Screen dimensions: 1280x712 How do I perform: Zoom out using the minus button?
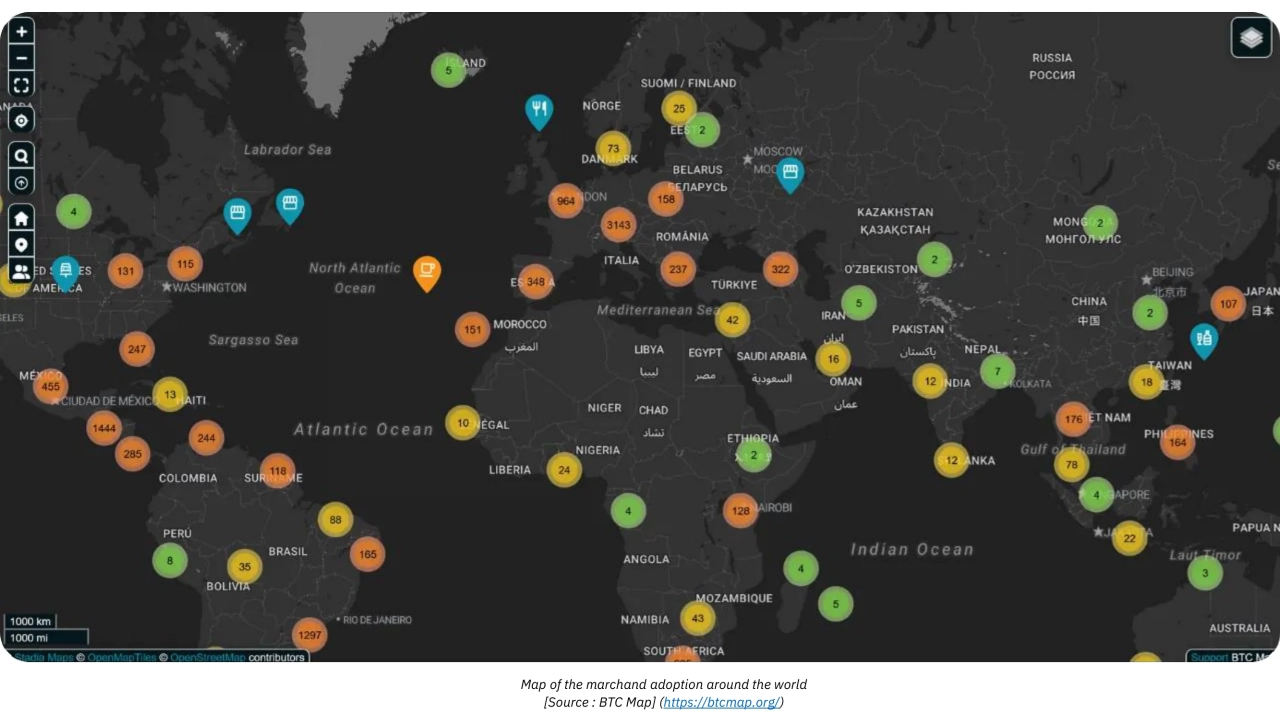tap(21, 58)
